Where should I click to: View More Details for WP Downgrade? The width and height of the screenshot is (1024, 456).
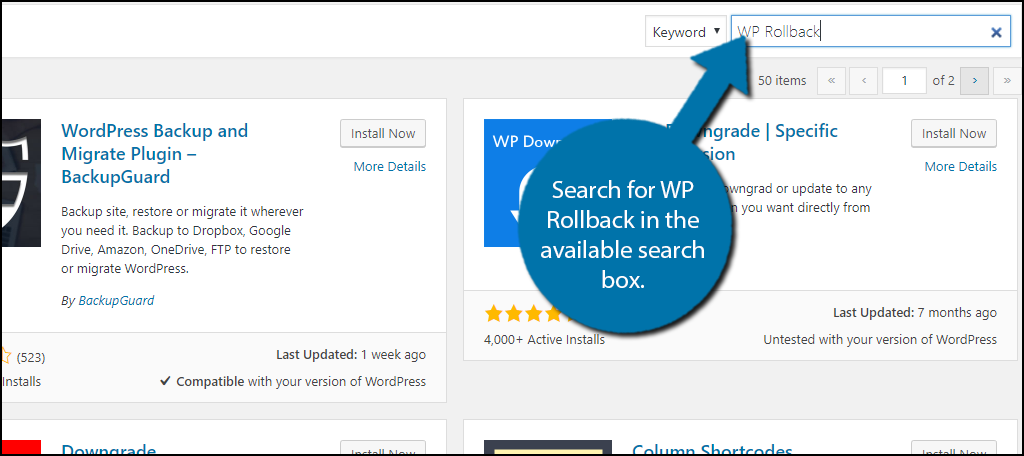(961, 167)
